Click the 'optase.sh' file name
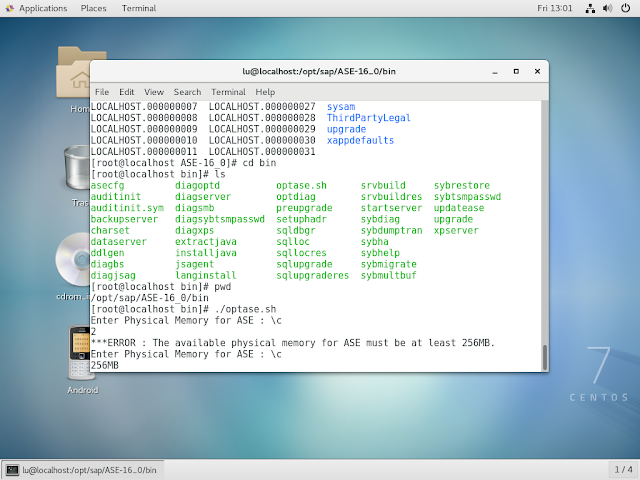The height and width of the screenshot is (480, 640). (x=301, y=185)
